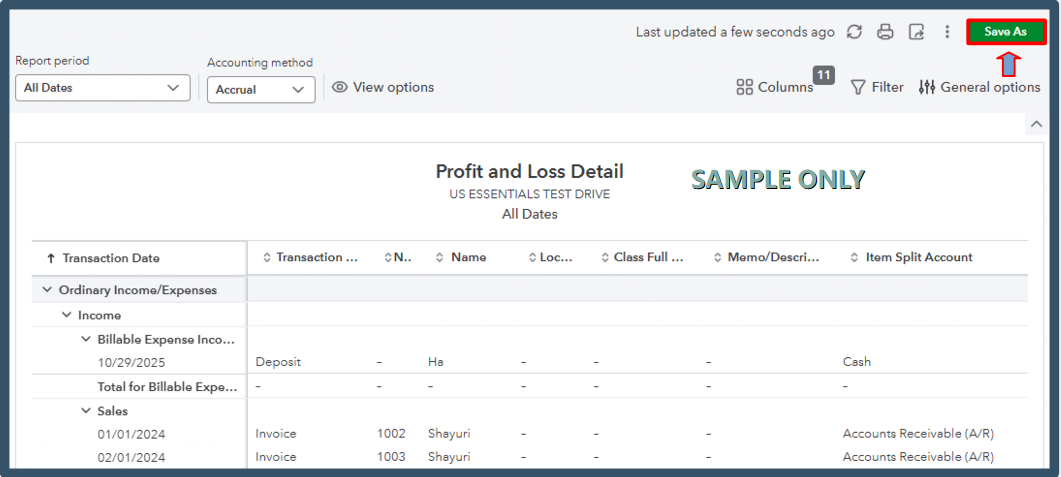Collapse the Income group

point(66,315)
